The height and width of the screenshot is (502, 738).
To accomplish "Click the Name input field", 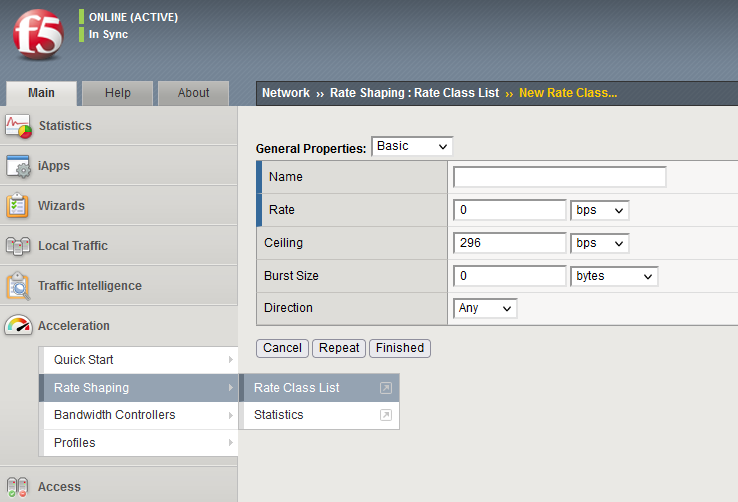I will coord(559,177).
